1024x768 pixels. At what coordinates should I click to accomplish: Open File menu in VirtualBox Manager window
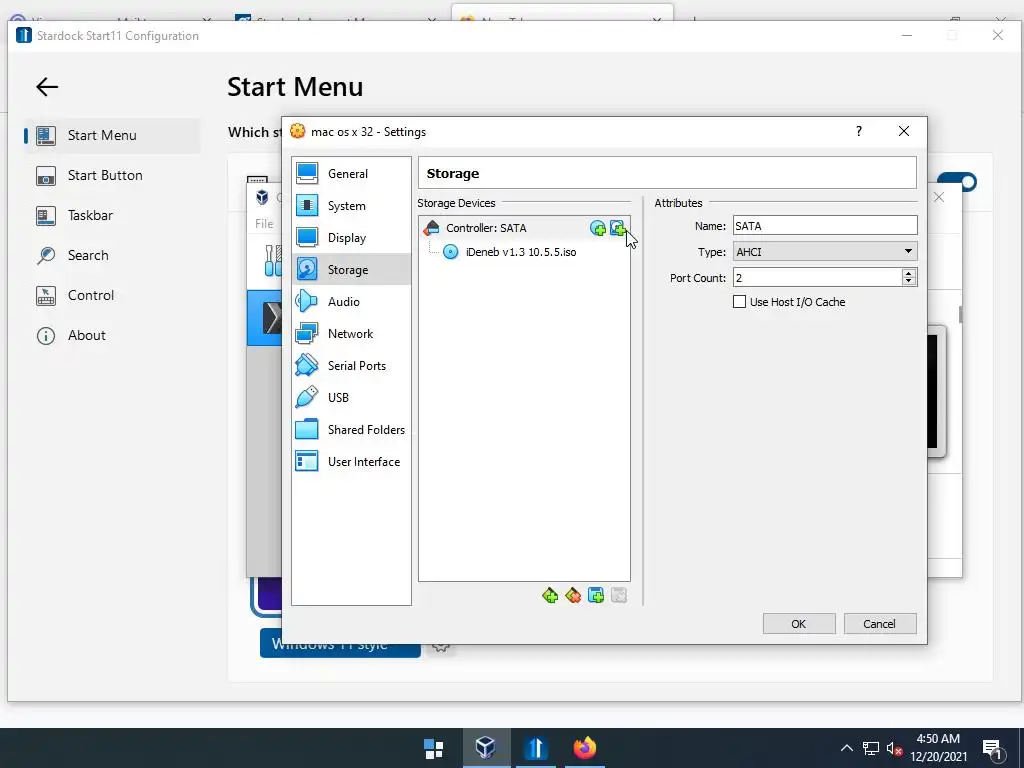pos(264,223)
